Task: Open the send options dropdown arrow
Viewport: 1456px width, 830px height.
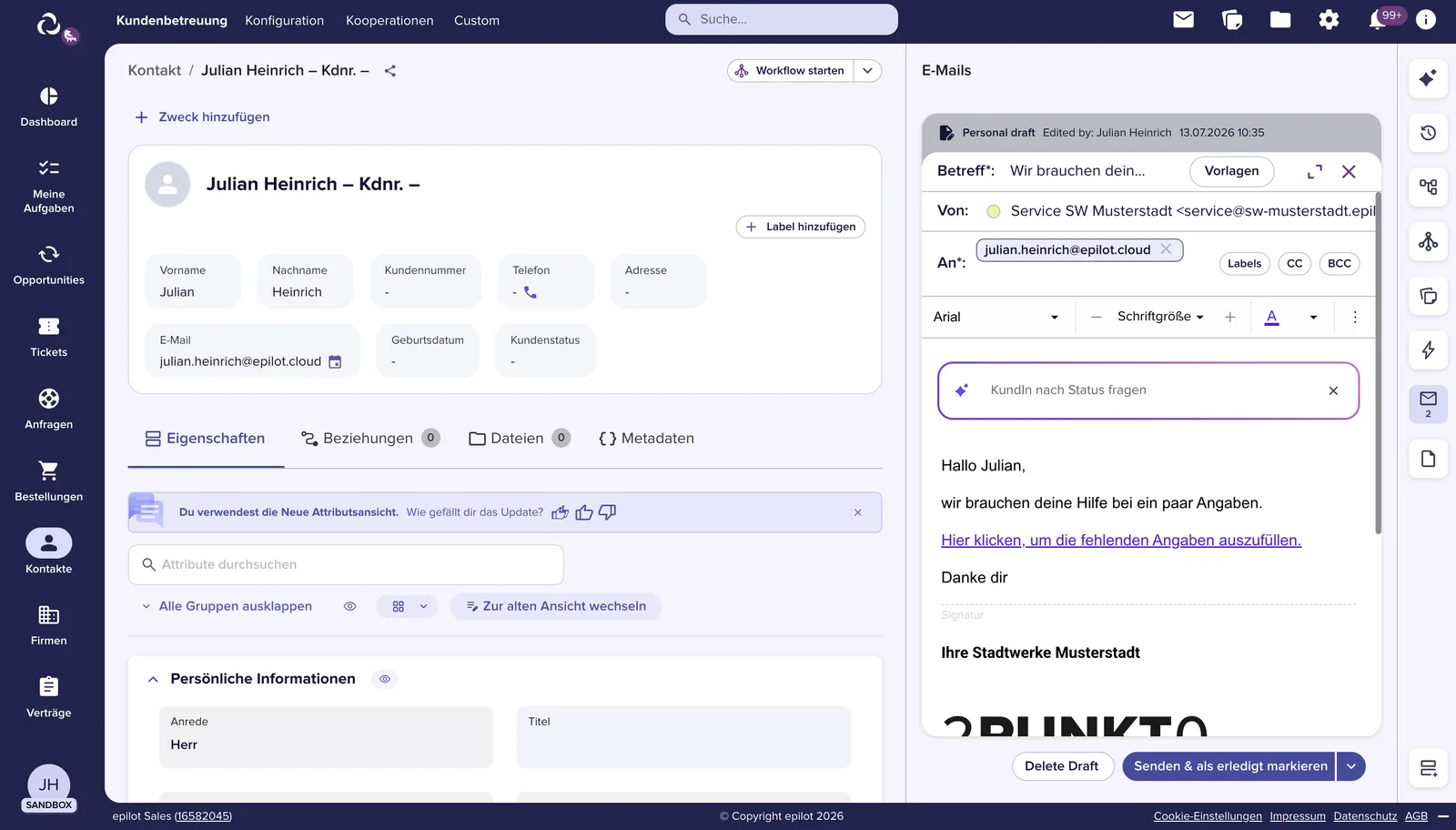Action: click(1351, 766)
